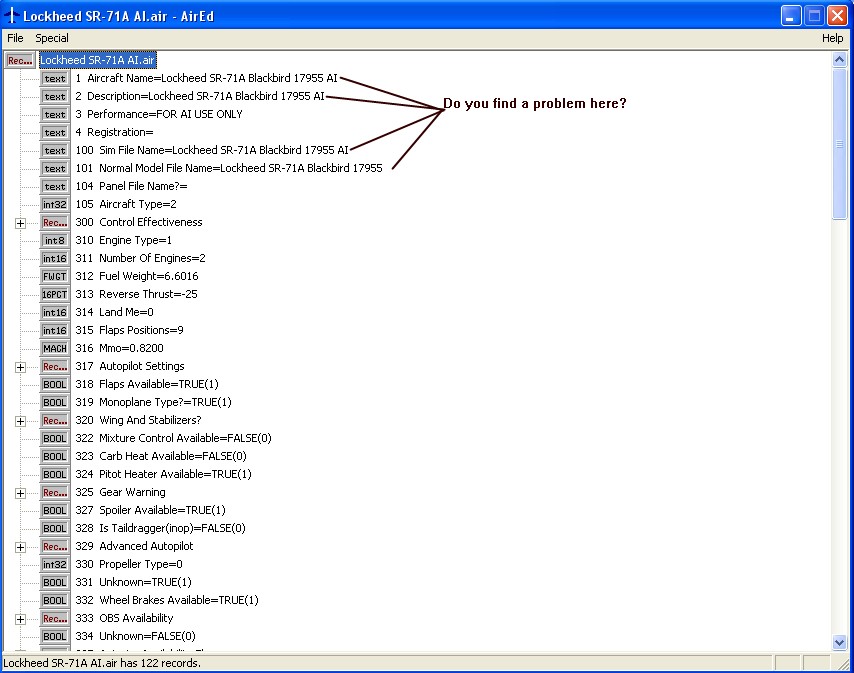The height and width of the screenshot is (673, 854).
Task: Click the text type icon for Performance
Action: tap(55, 114)
